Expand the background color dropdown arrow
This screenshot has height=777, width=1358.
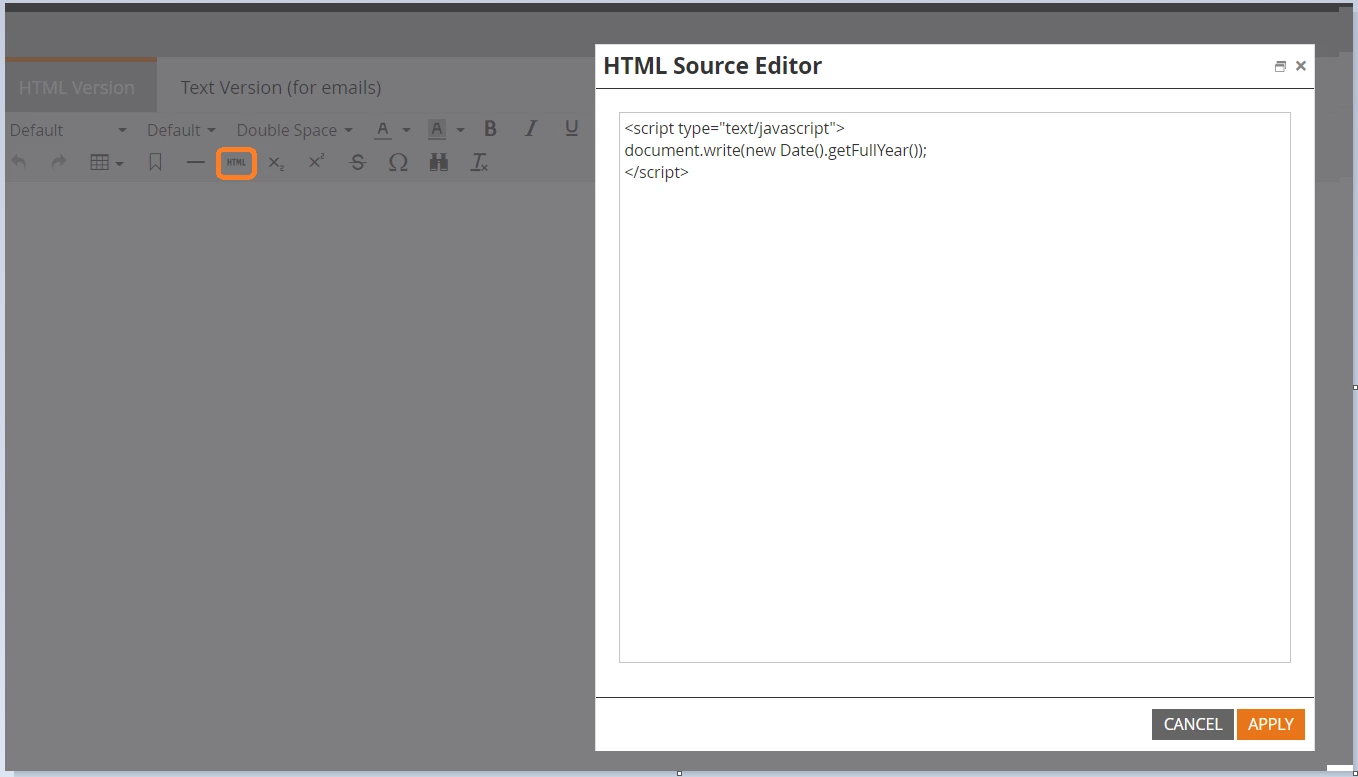coord(460,130)
